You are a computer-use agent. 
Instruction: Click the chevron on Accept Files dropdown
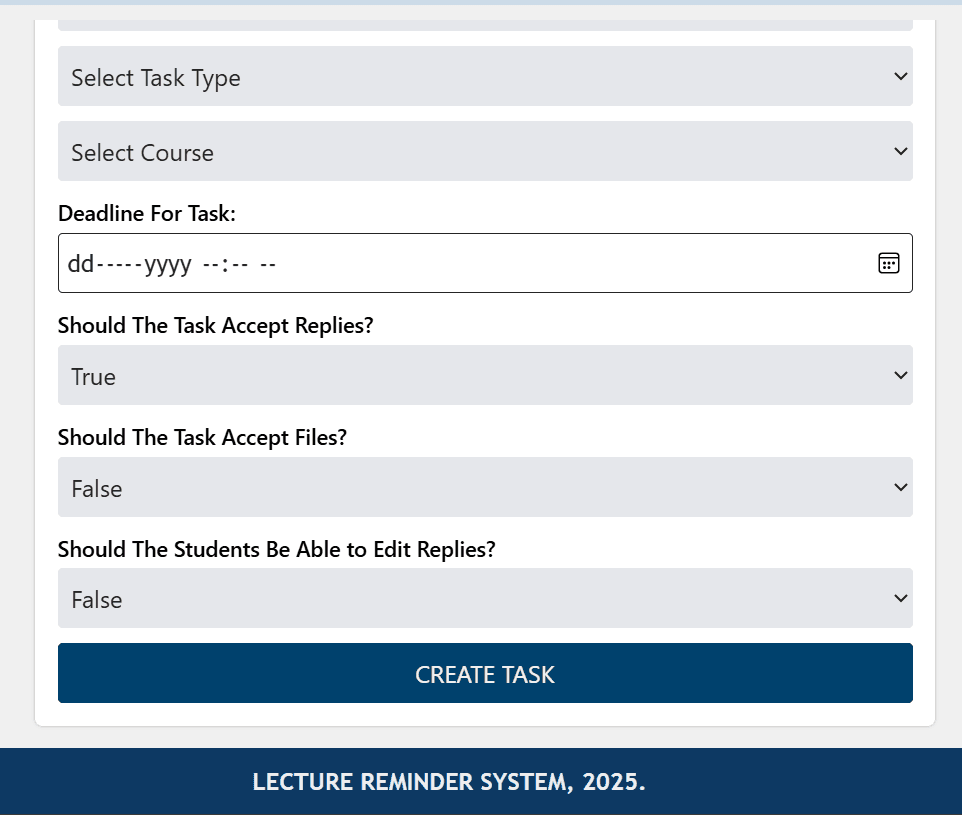pos(900,487)
